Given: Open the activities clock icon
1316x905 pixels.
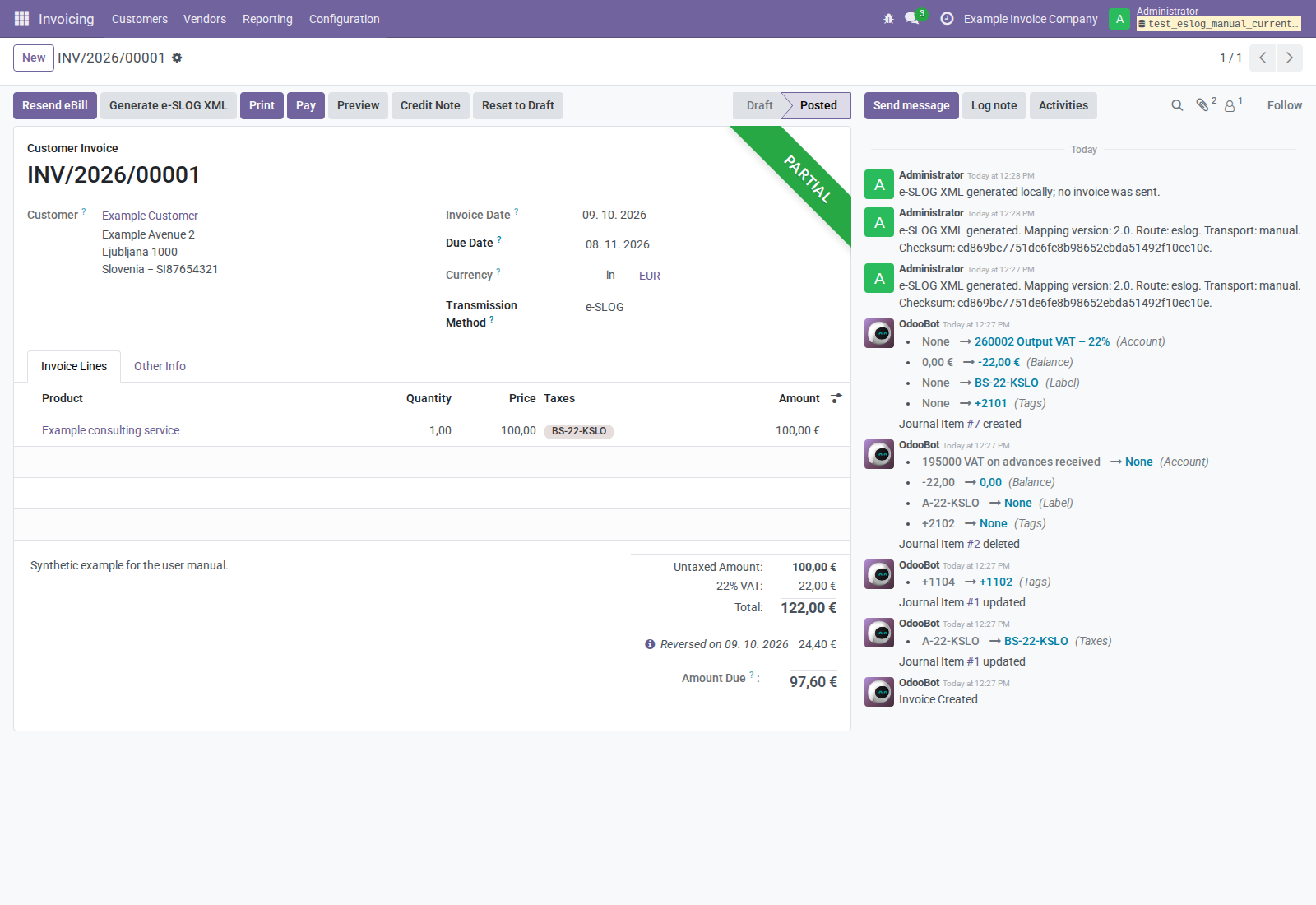Looking at the screenshot, I should [947, 19].
